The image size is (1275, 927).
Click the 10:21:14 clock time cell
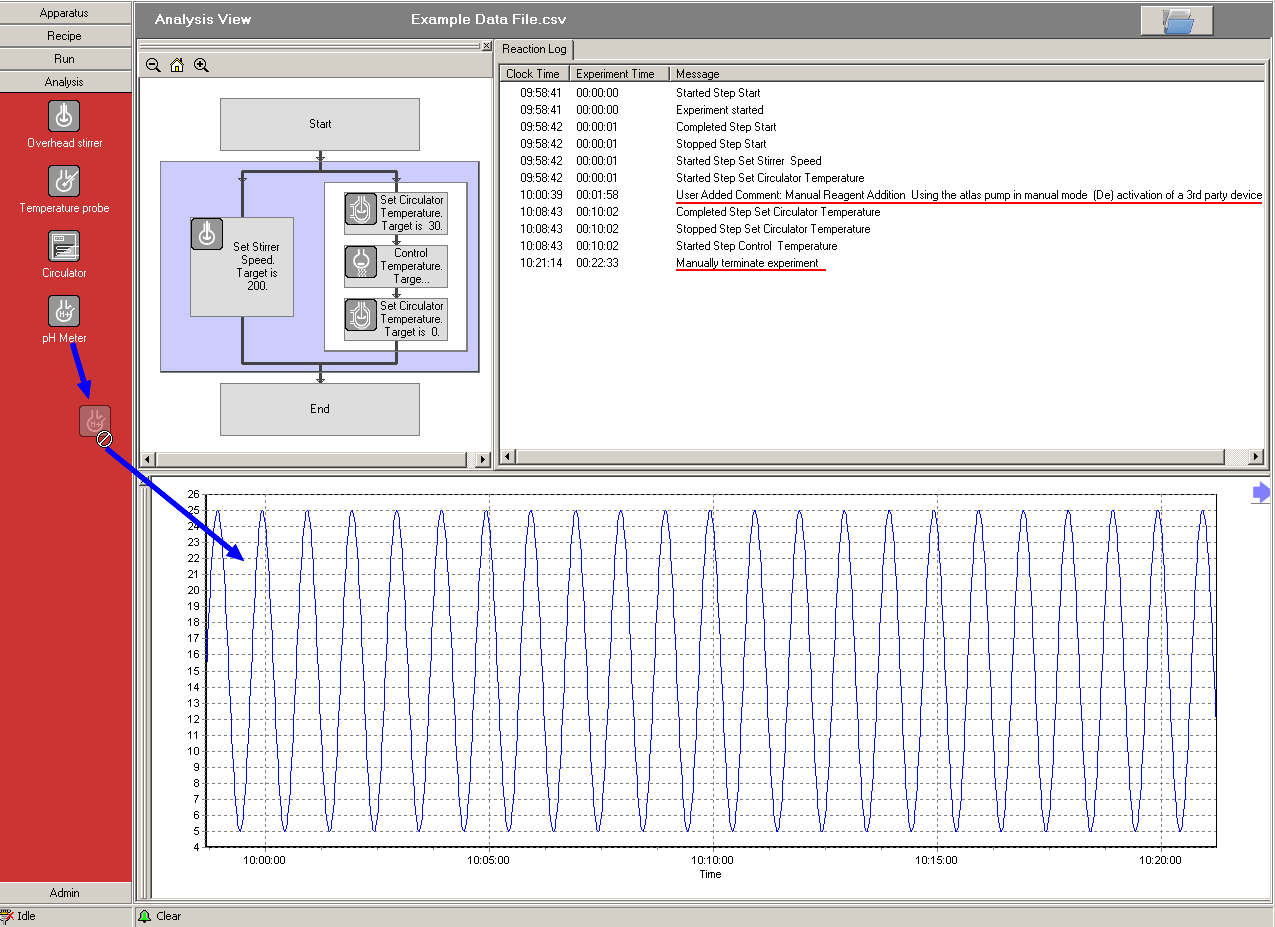[541, 263]
